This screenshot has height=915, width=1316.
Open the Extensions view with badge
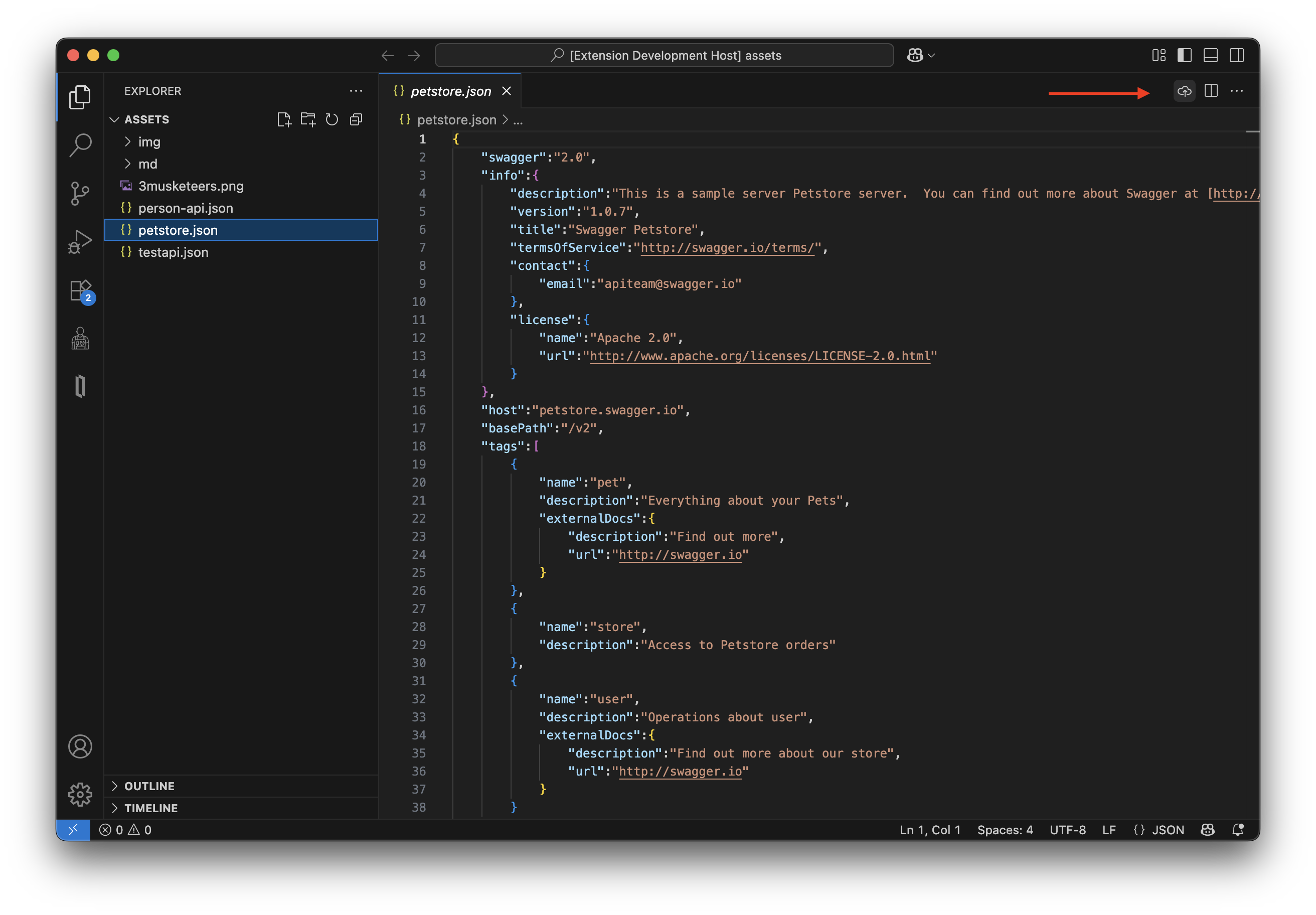pos(80,290)
